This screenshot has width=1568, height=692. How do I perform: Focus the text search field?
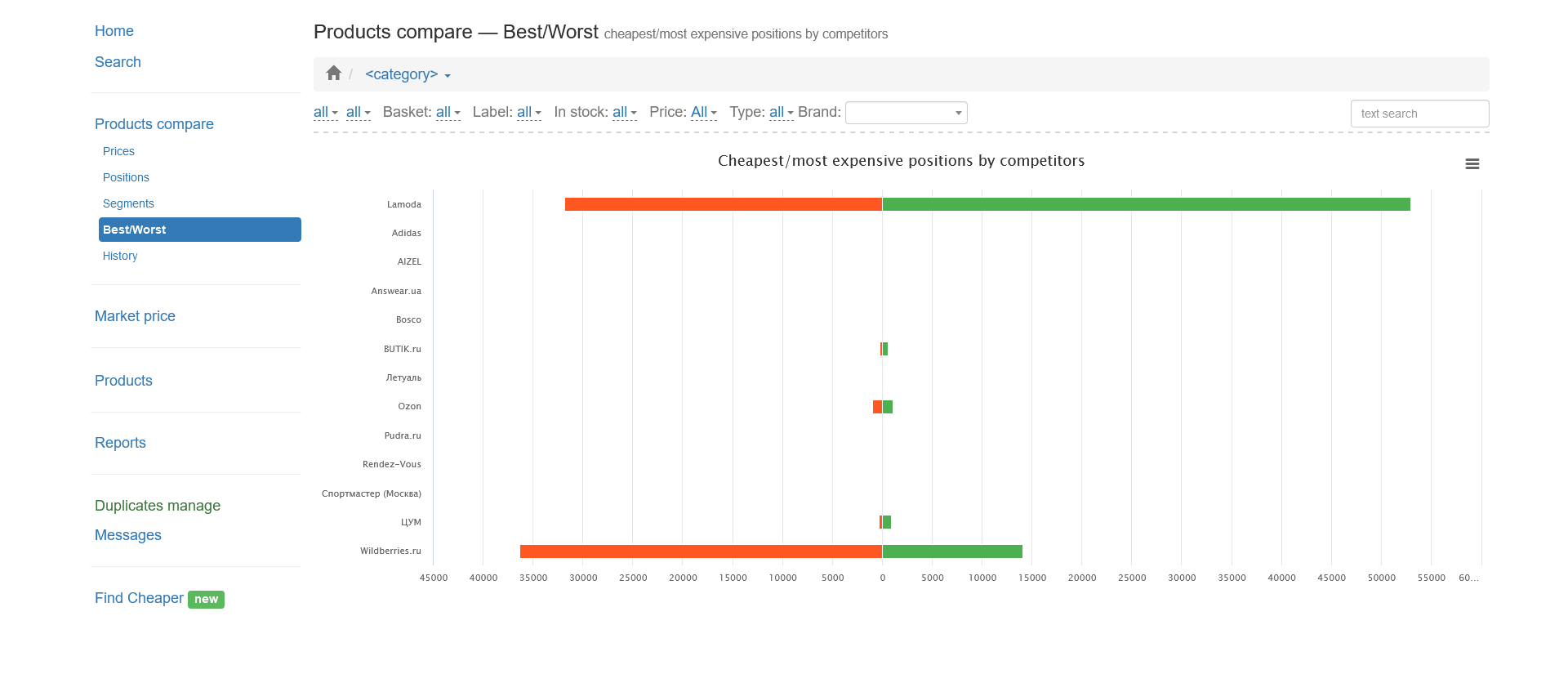pos(1419,114)
